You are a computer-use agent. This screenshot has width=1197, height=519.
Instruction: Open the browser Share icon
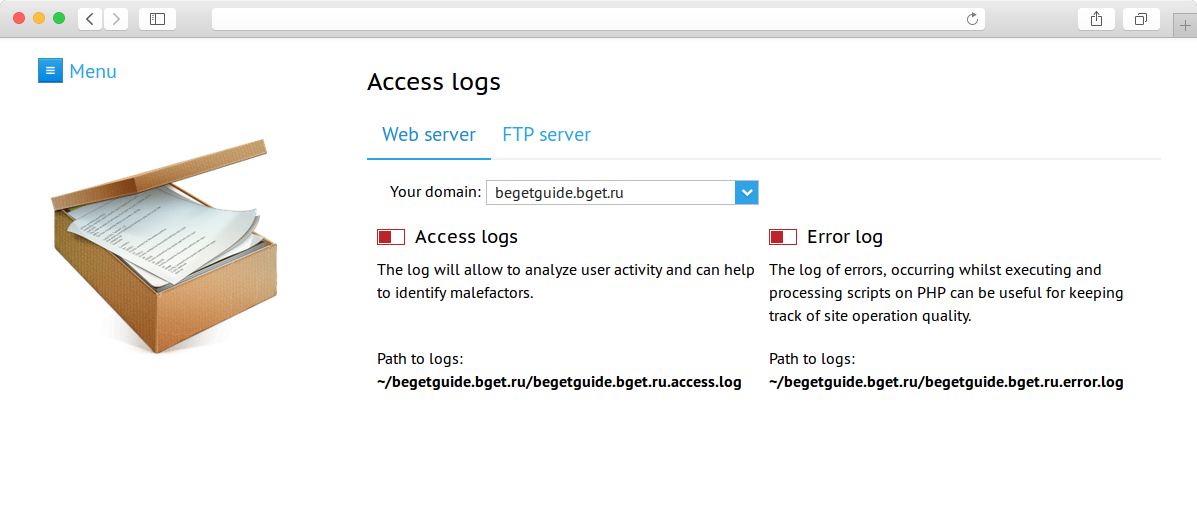point(1096,19)
